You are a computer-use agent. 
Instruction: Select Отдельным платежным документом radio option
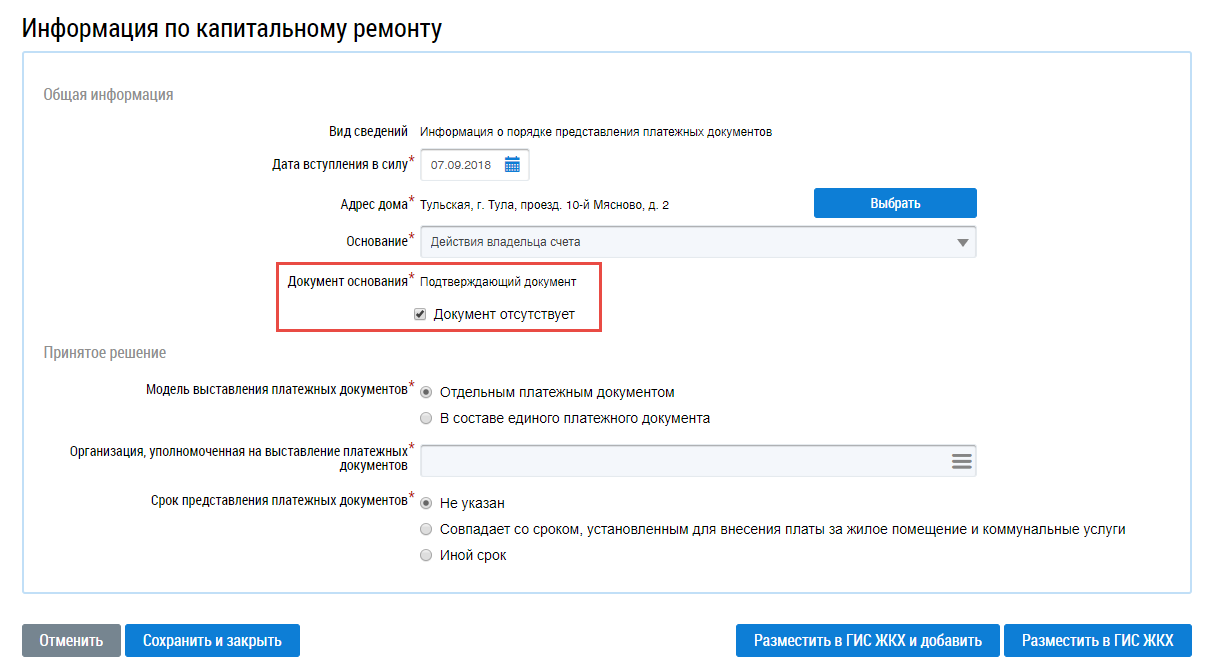[427, 392]
